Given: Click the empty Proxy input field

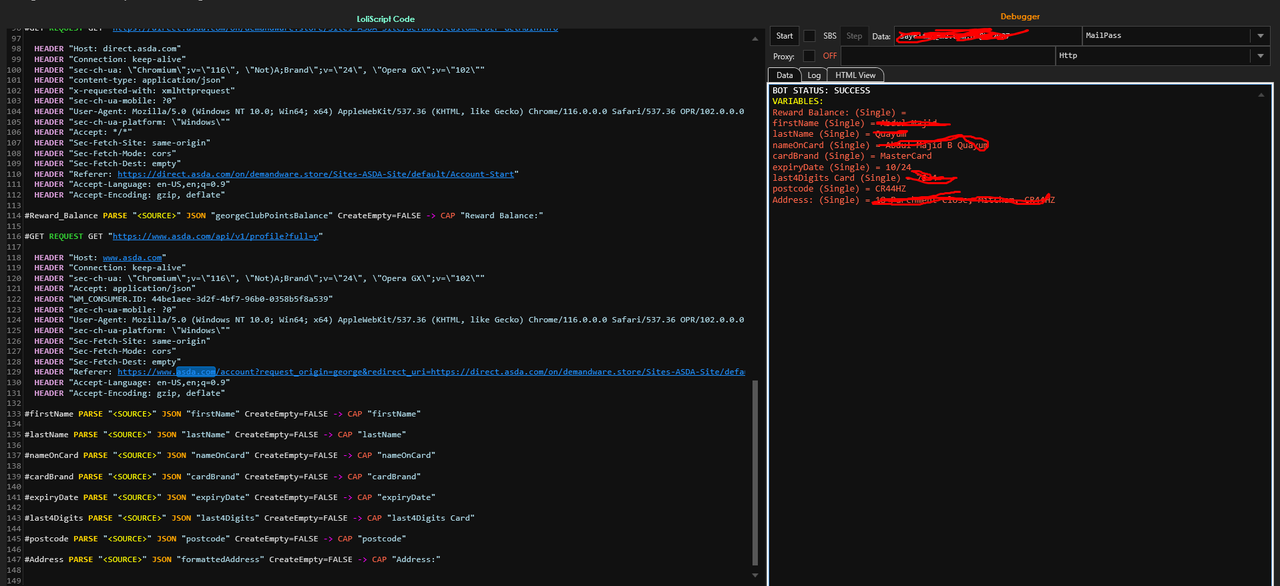Looking at the screenshot, I should click(x=947, y=56).
